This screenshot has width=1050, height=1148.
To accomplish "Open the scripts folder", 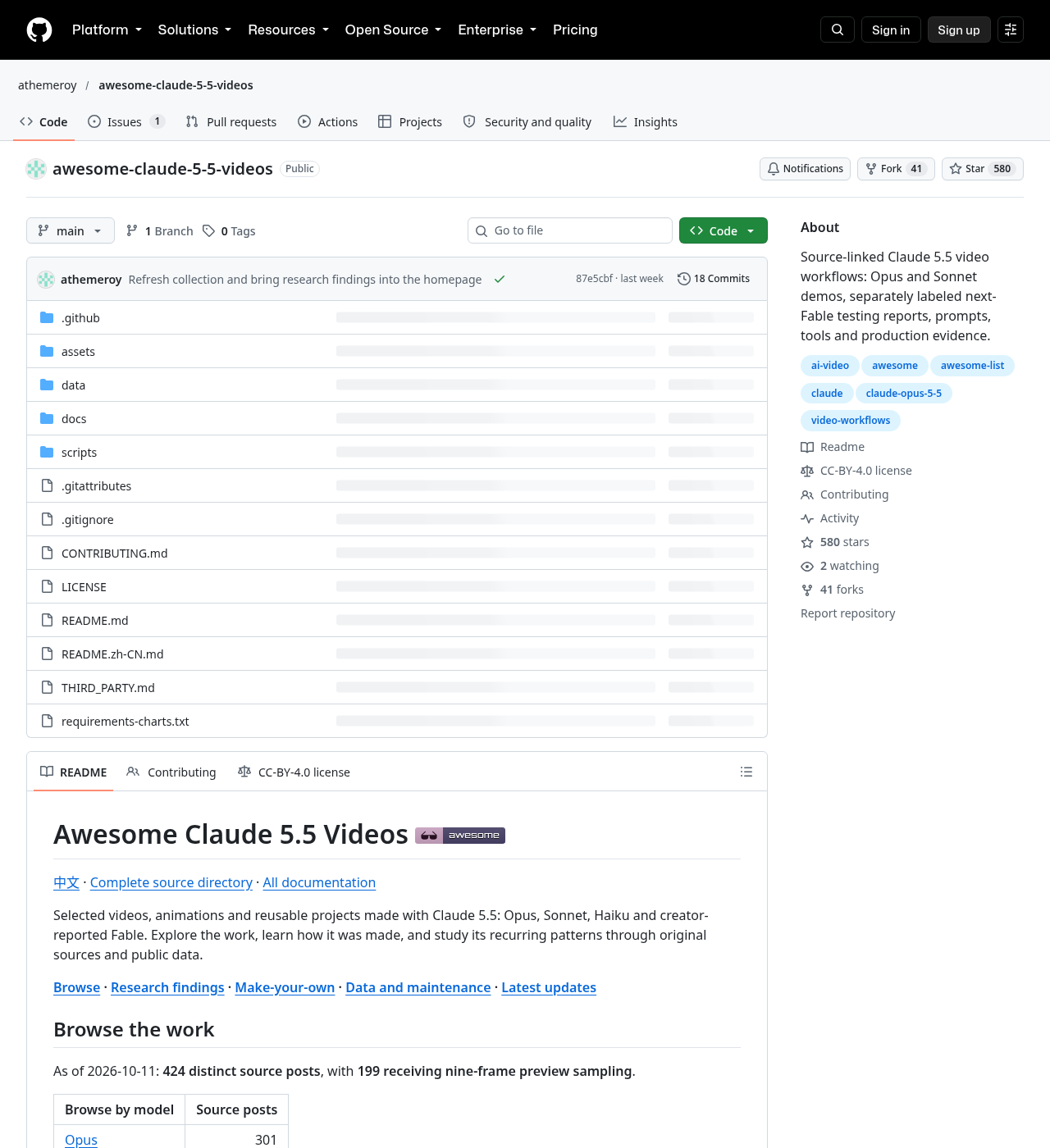I will tap(79, 453).
